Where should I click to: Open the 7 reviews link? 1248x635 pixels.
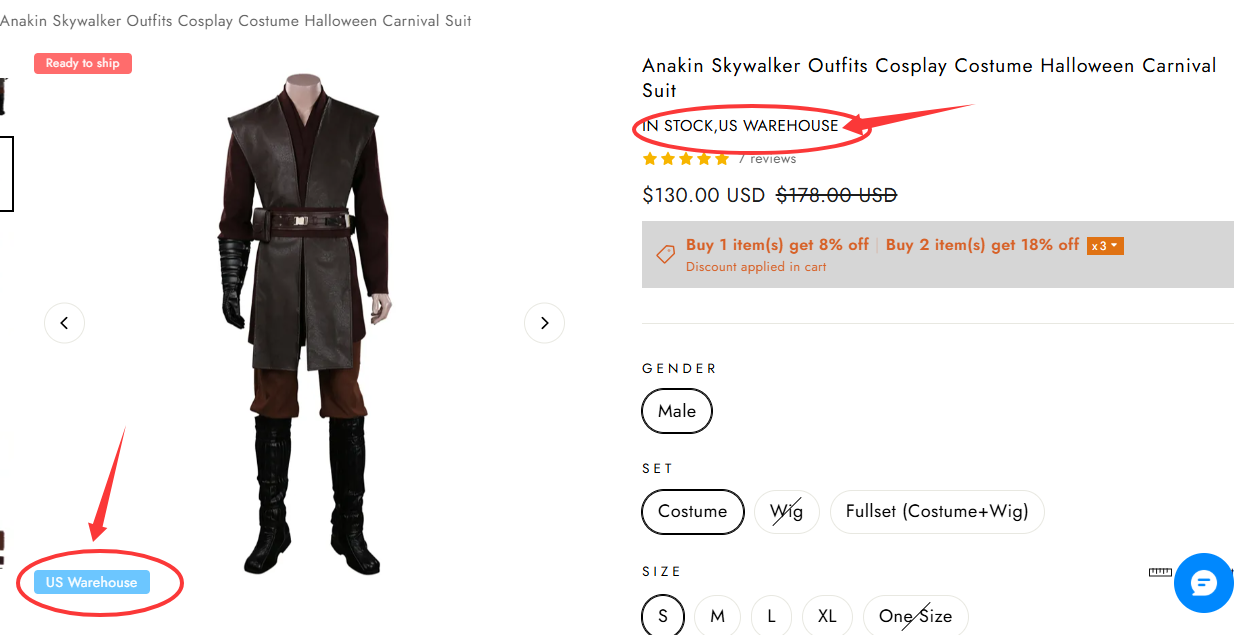(x=767, y=159)
